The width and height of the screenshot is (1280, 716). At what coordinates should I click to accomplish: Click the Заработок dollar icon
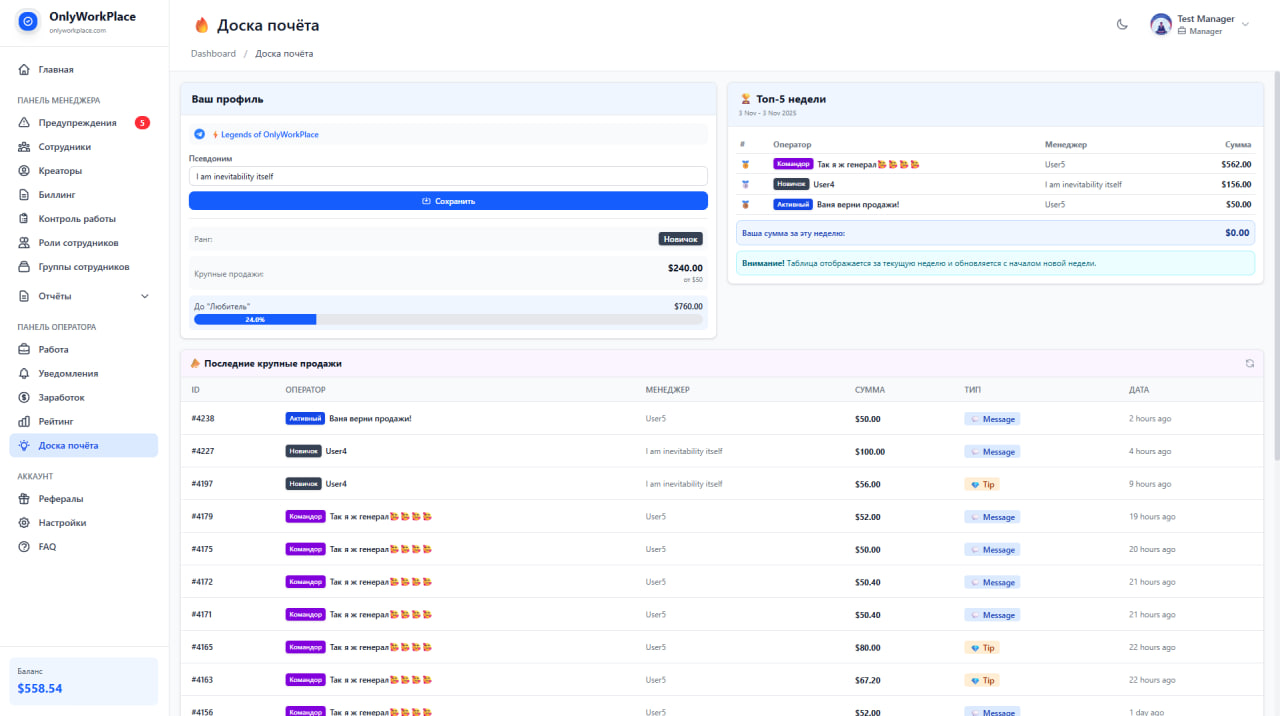click(x=25, y=398)
